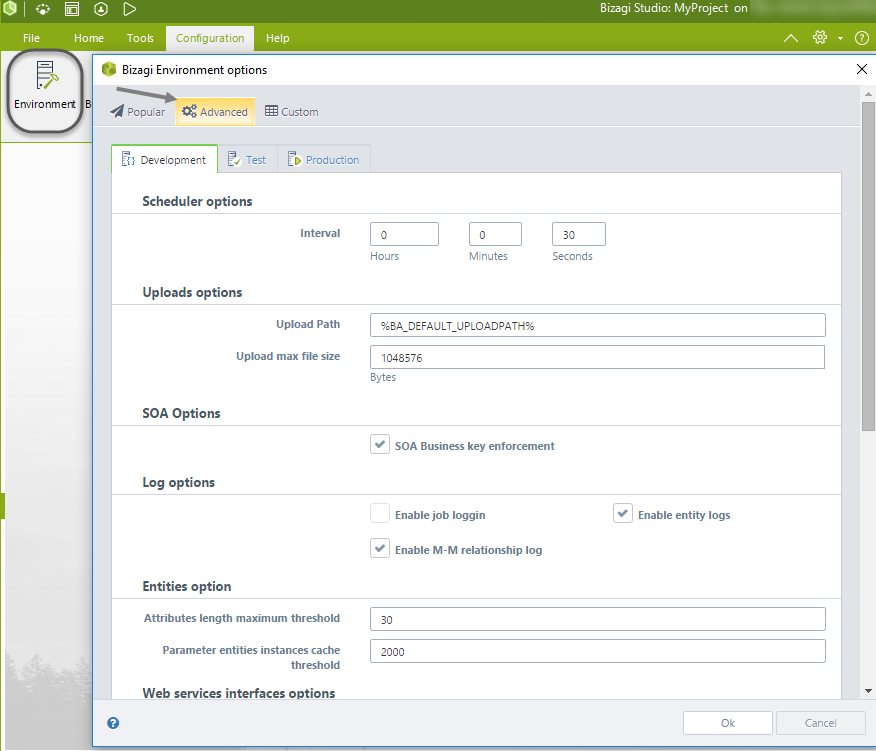Click the Work Portal icon in quick access bar
This screenshot has height=751, width=876.
point(101,9)
